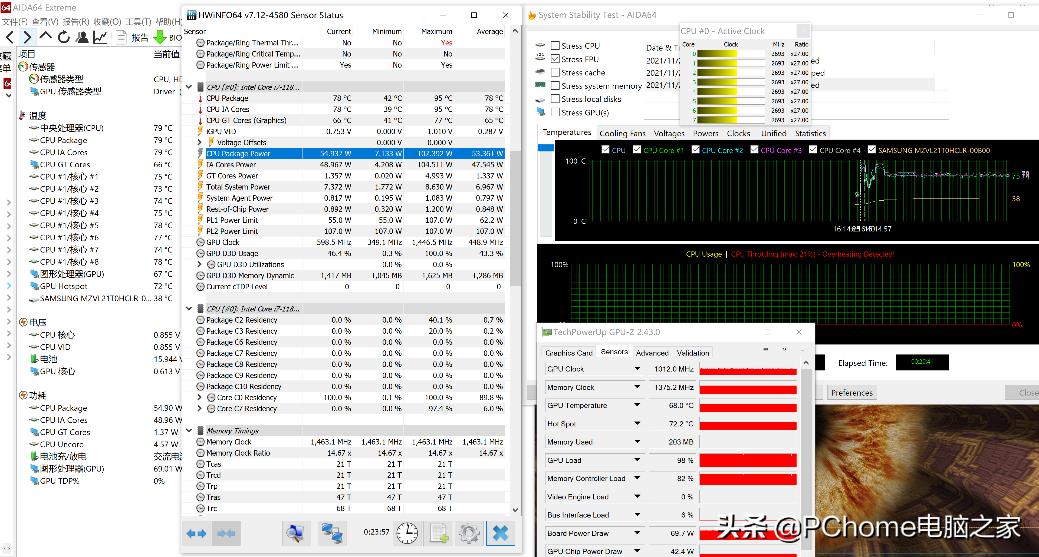The width and height of the screenshot is (1039, 557).
Task: Switch to Statistics tab
Action: (x=810, y=133)
